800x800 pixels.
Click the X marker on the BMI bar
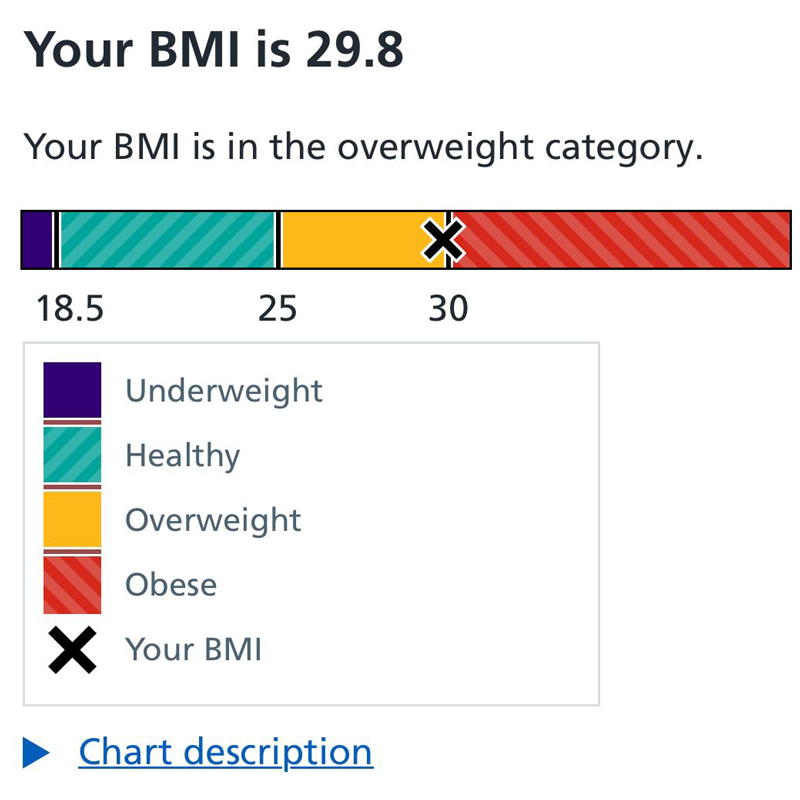pyautogui.click(x=443, y=239)
